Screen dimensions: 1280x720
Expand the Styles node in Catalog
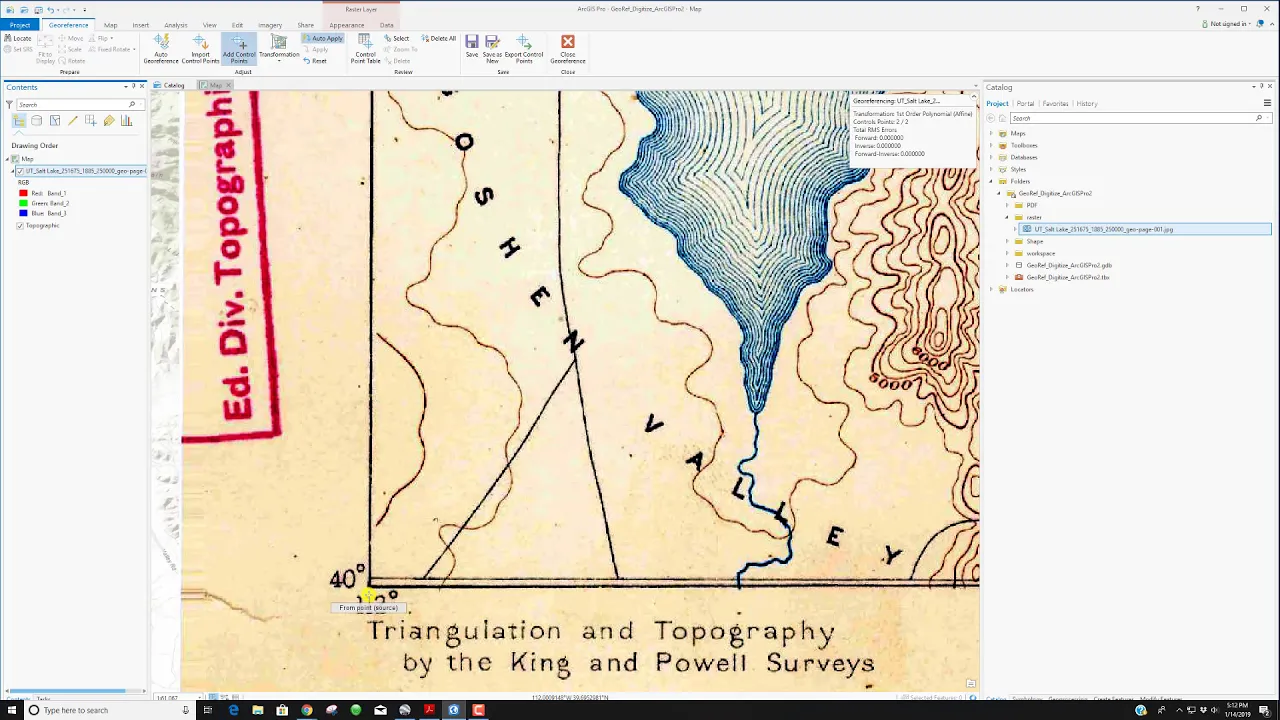click(x=991, y=169)
